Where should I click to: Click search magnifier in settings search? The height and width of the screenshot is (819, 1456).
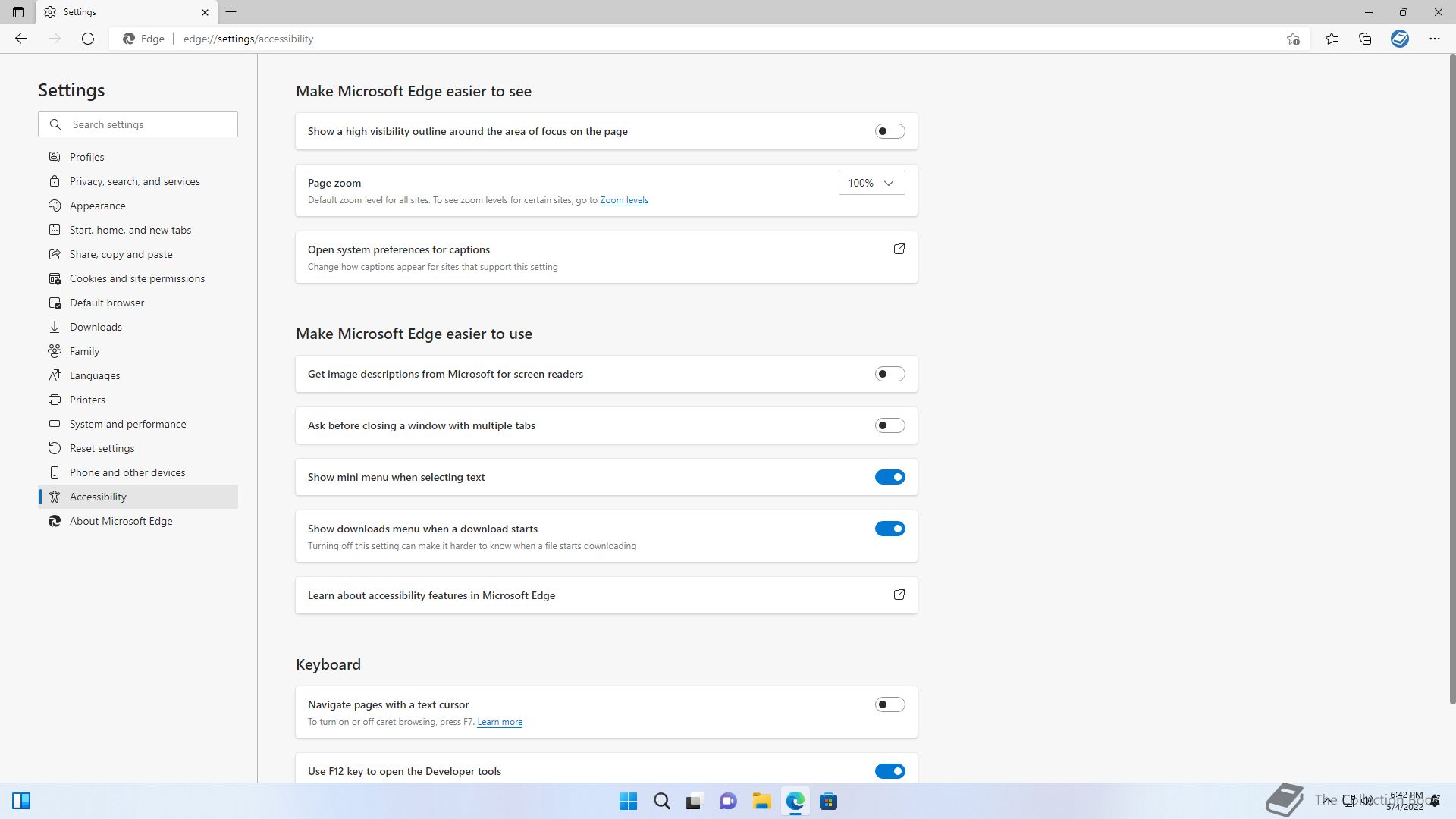[55, 124]
